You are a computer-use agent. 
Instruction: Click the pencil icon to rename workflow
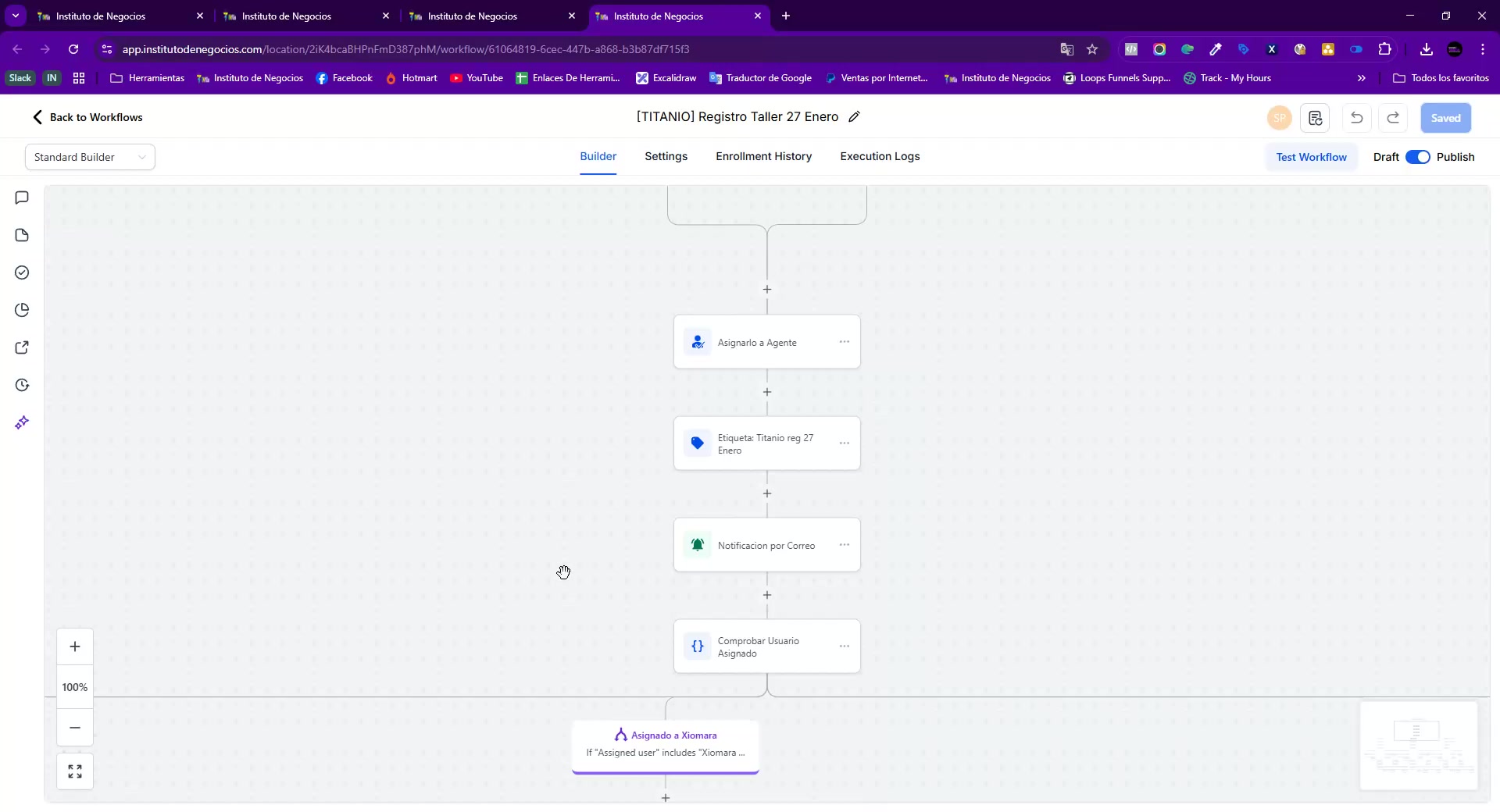click(855, 117)
